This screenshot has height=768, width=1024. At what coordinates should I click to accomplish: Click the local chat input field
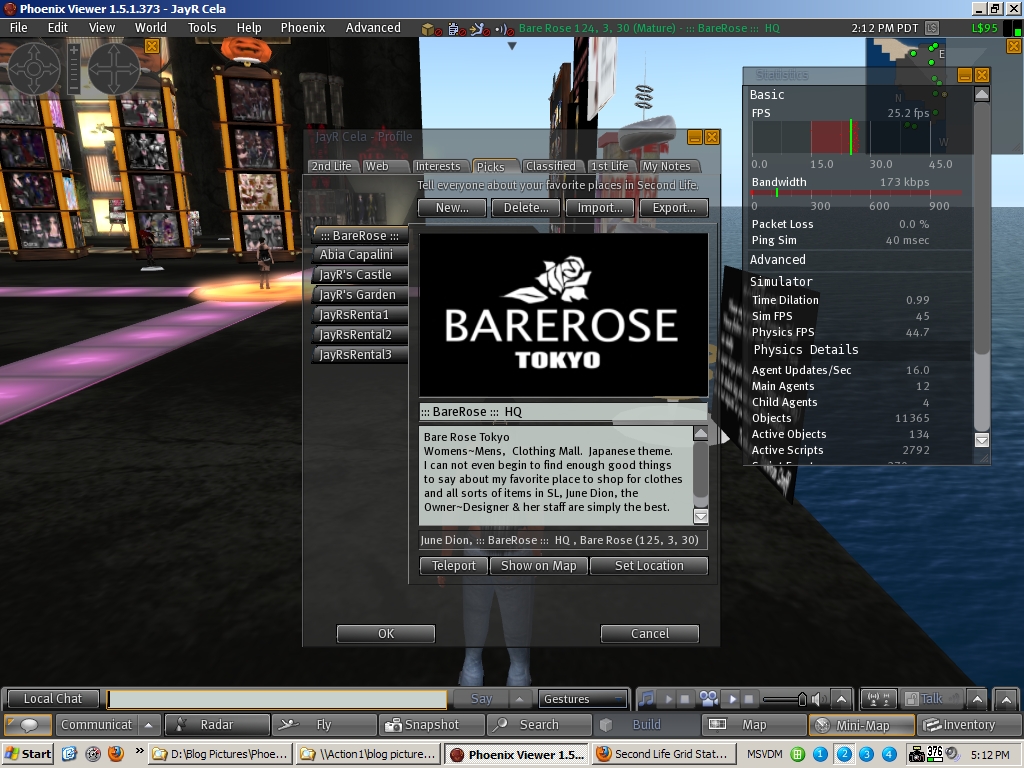pos(277,699)
